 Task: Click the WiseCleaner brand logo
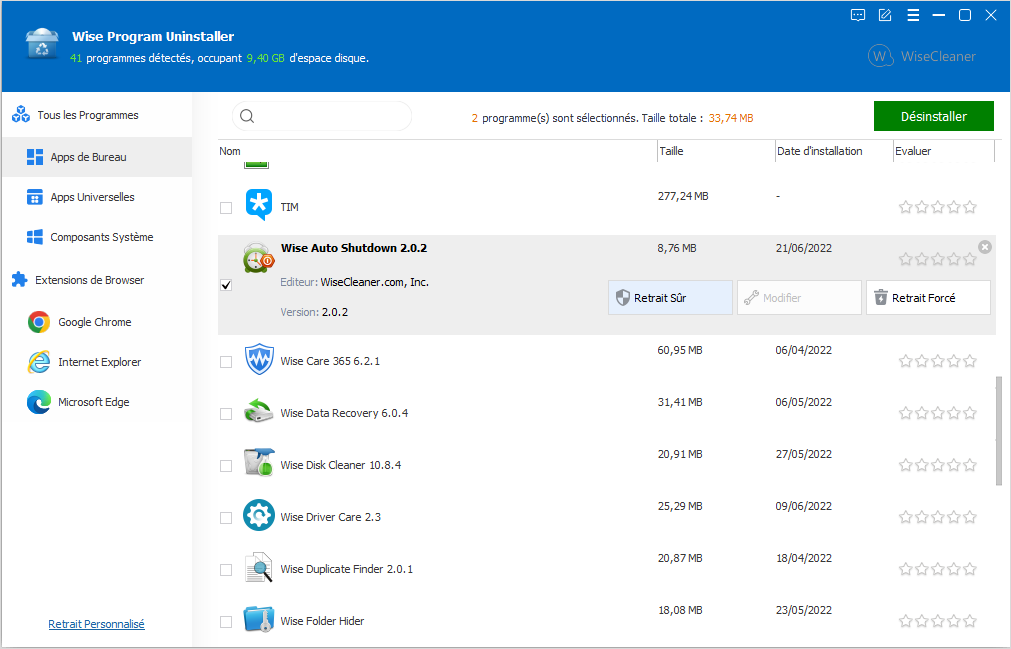921,56
